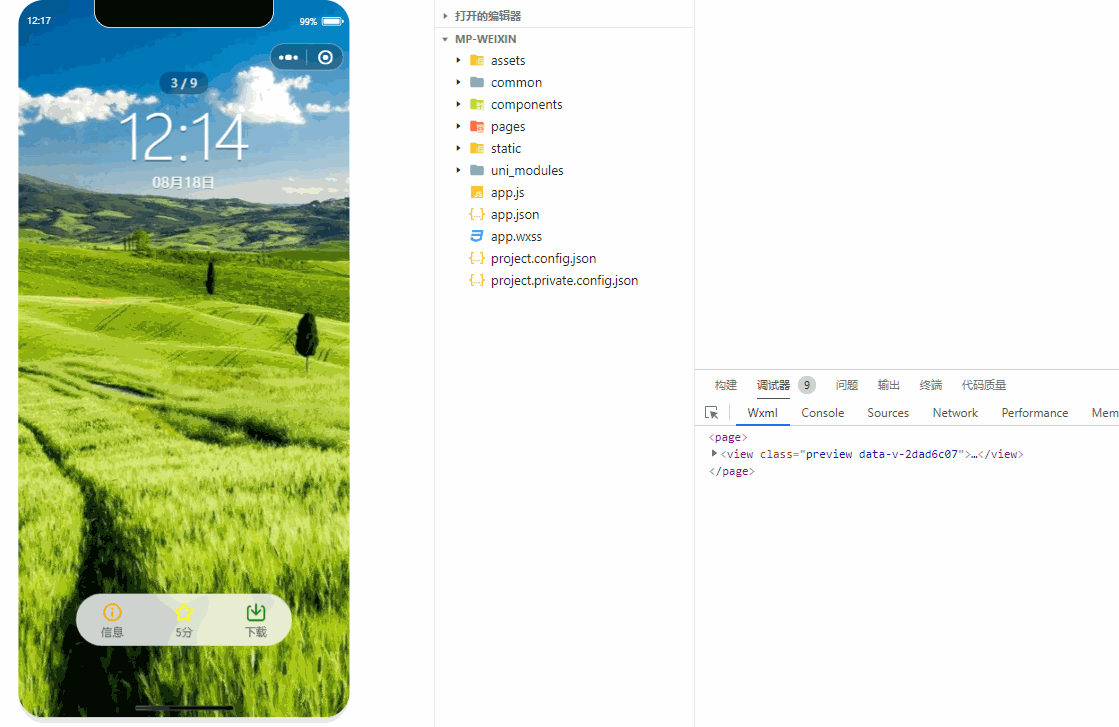Select the Performance devtools tab
Viewport: 1119px width, 727px height.
coord(1034,413)
